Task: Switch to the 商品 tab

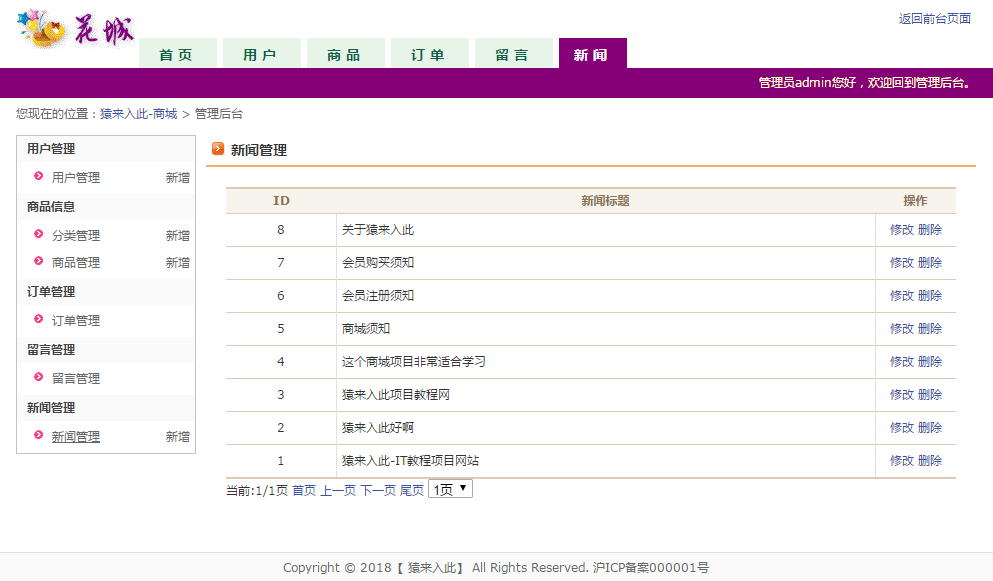Action: [345, 53]
